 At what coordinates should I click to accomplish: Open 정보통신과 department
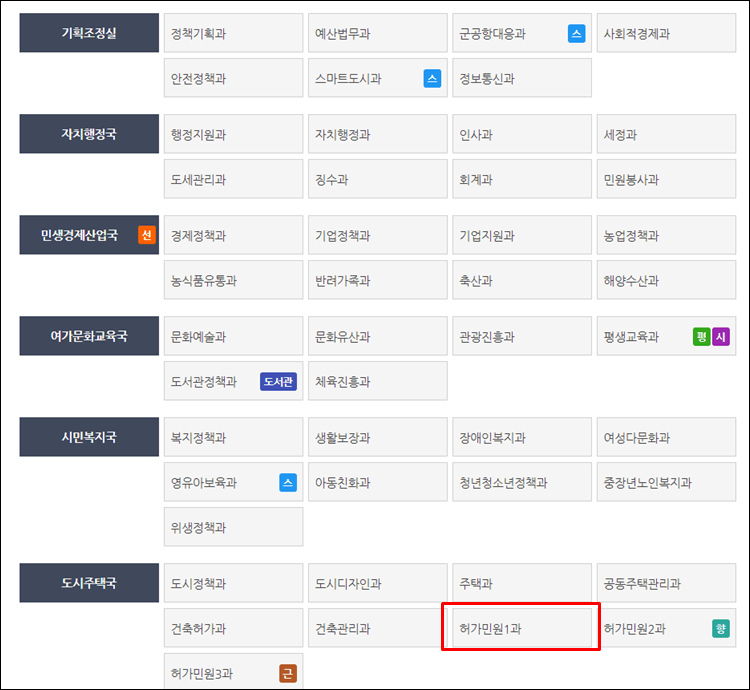(522, 78)
